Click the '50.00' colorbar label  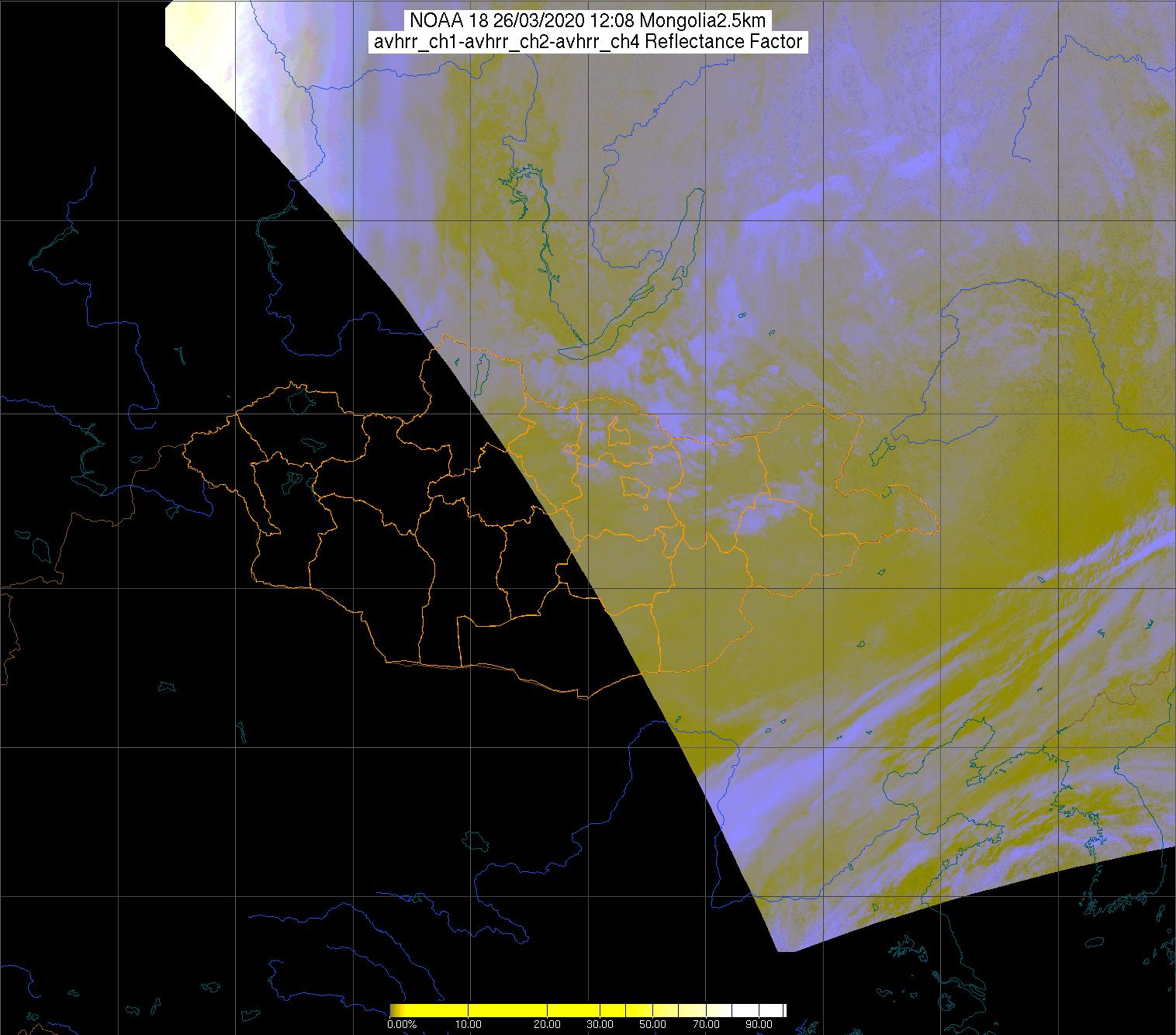point(653,1025)
